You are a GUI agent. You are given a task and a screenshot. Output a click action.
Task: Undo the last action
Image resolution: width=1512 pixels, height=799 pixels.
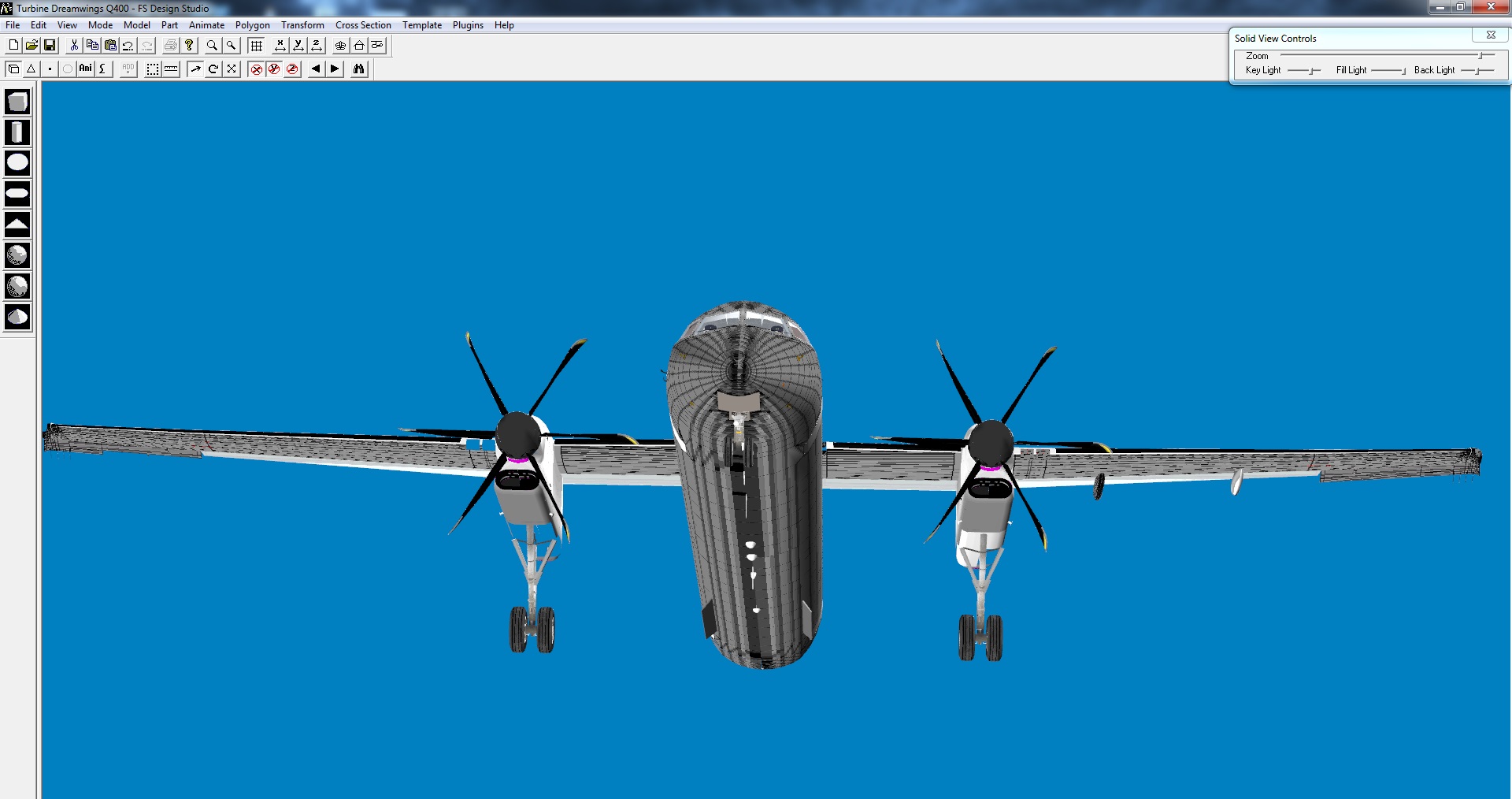(128, 46)
